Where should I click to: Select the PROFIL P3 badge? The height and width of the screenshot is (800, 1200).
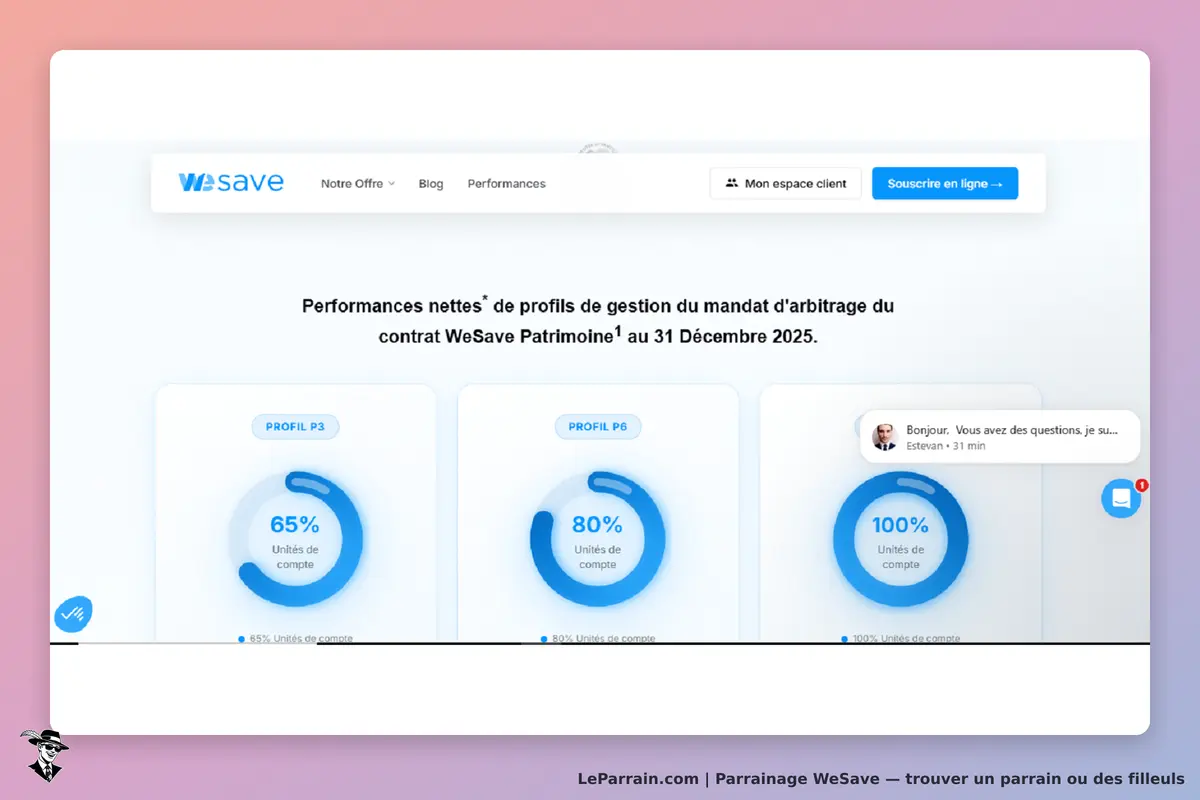coord(295,427)
